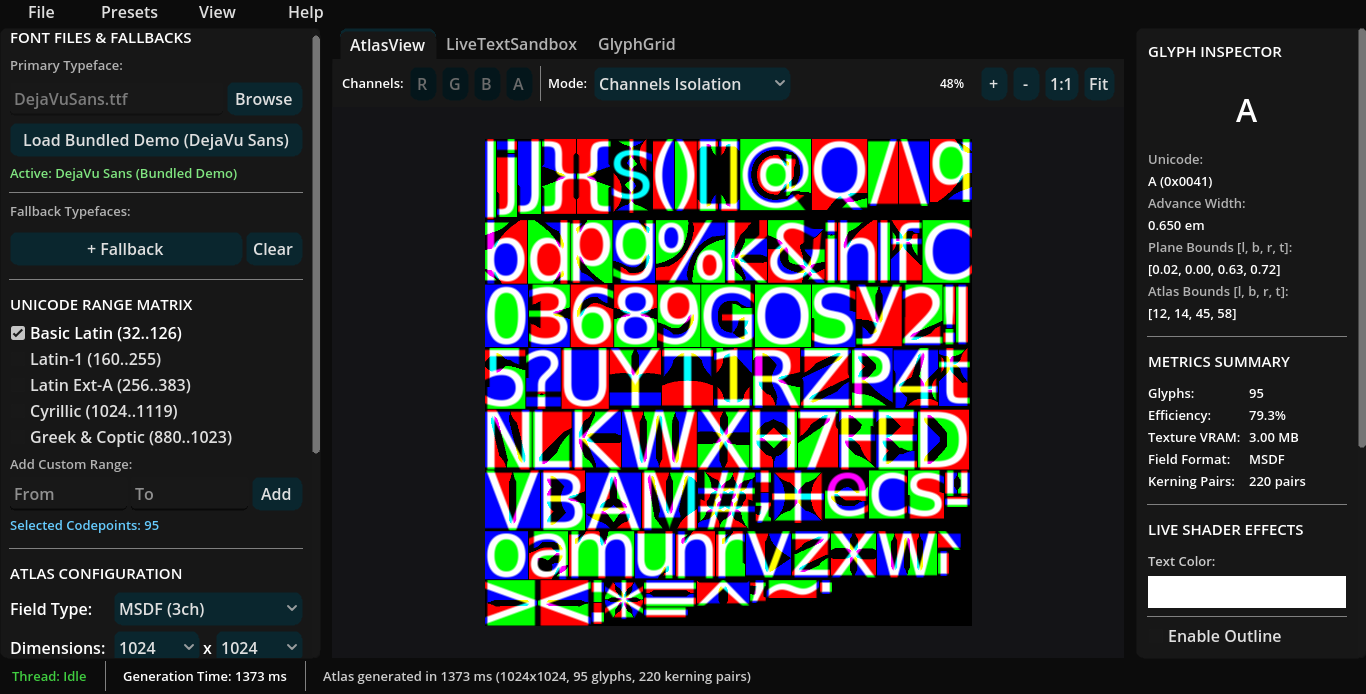Click the 'Thread: Idle' status entry
The height and width of the screenshot is (694, 1366).
click(49, 676)
